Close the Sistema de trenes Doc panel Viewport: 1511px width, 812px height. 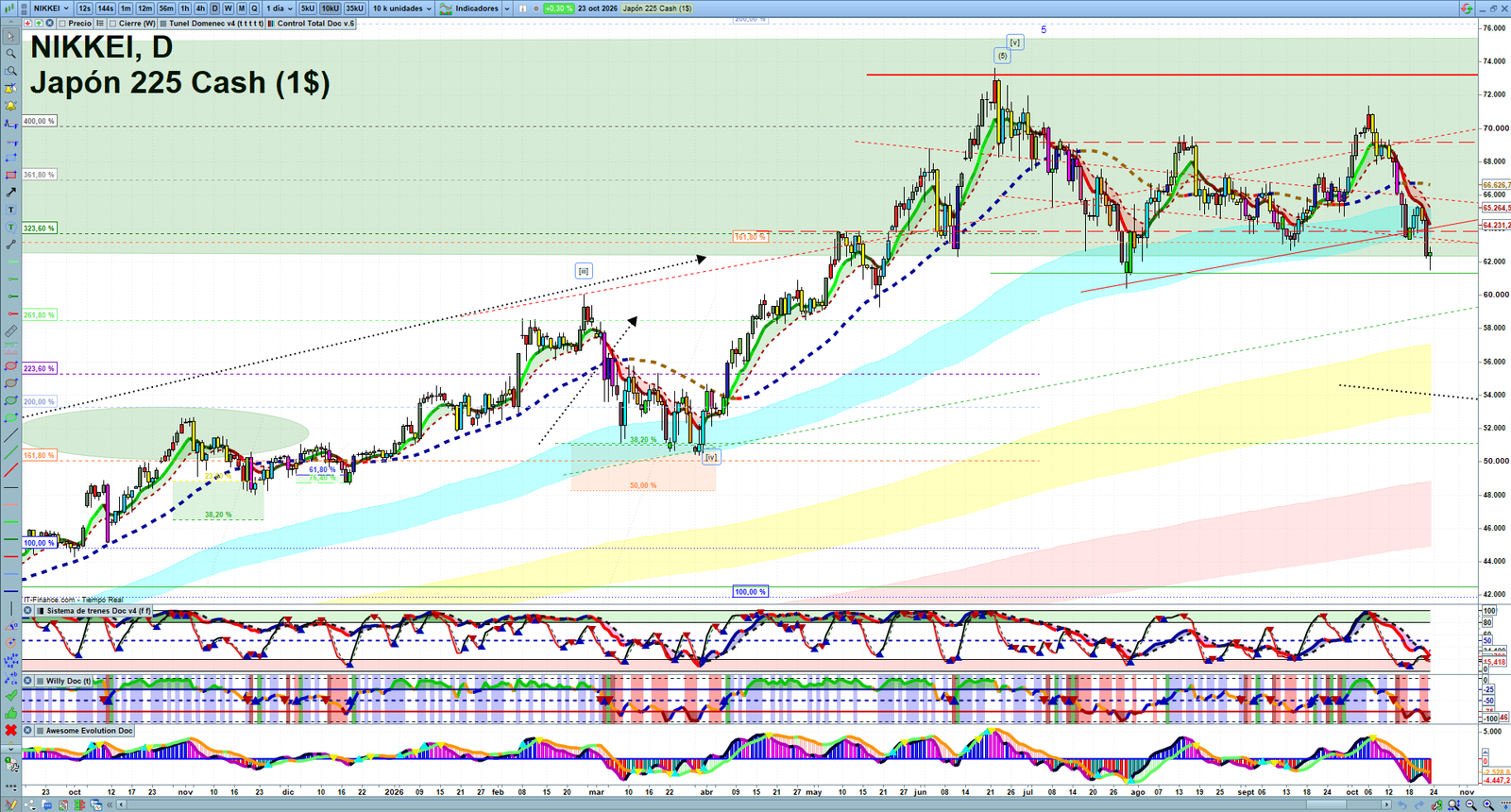click(x=28, y=611)
